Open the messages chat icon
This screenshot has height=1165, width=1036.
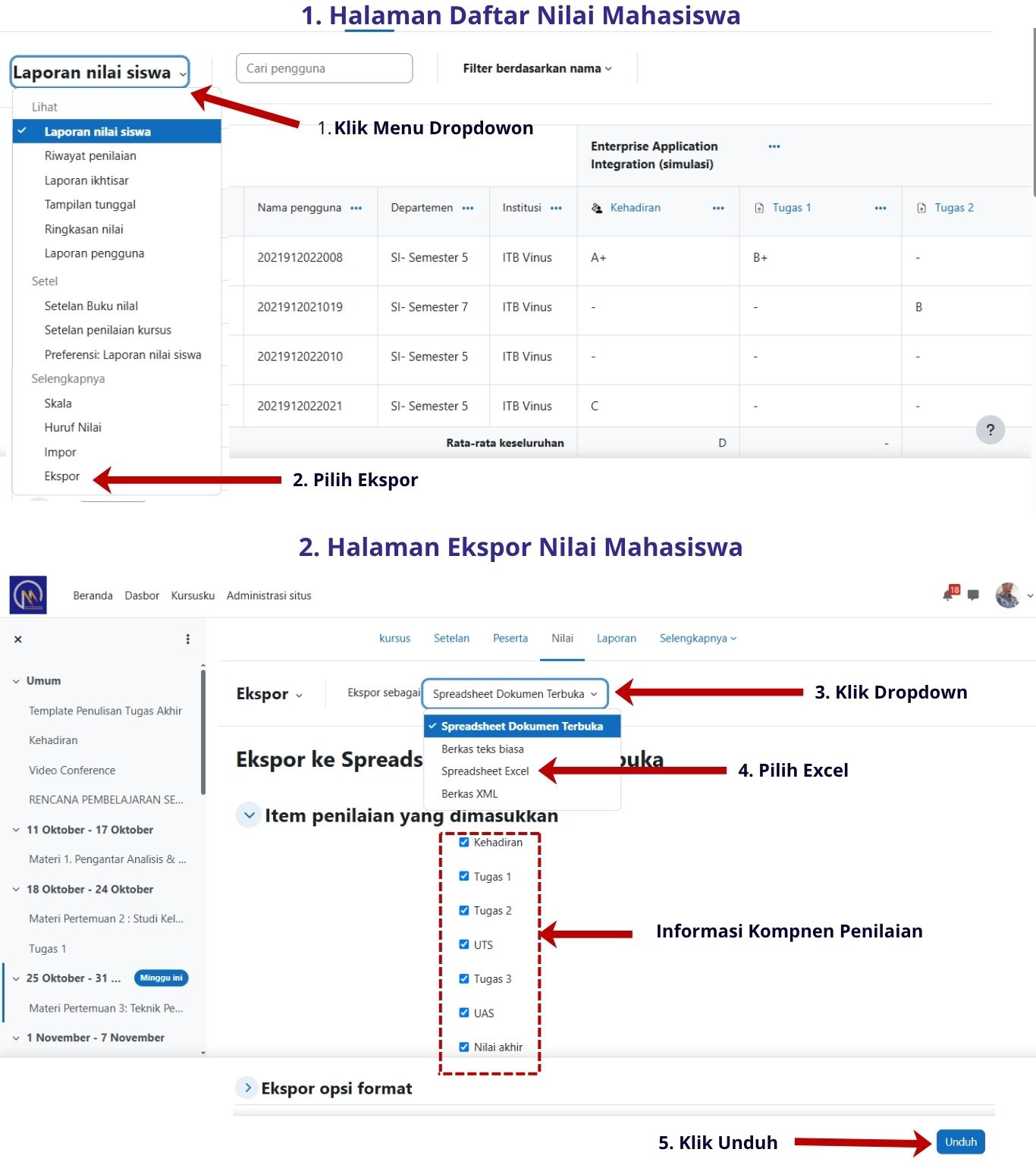[973, 595]
